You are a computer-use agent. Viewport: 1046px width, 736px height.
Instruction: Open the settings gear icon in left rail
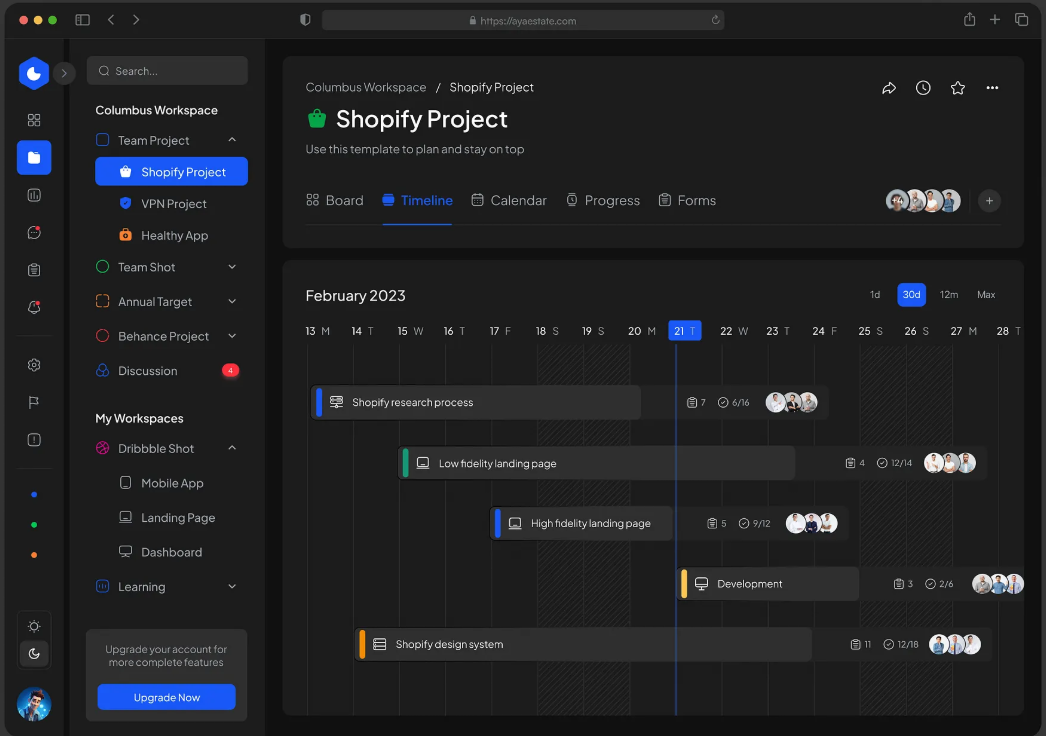pyautogui.click(x=34, y=365)
